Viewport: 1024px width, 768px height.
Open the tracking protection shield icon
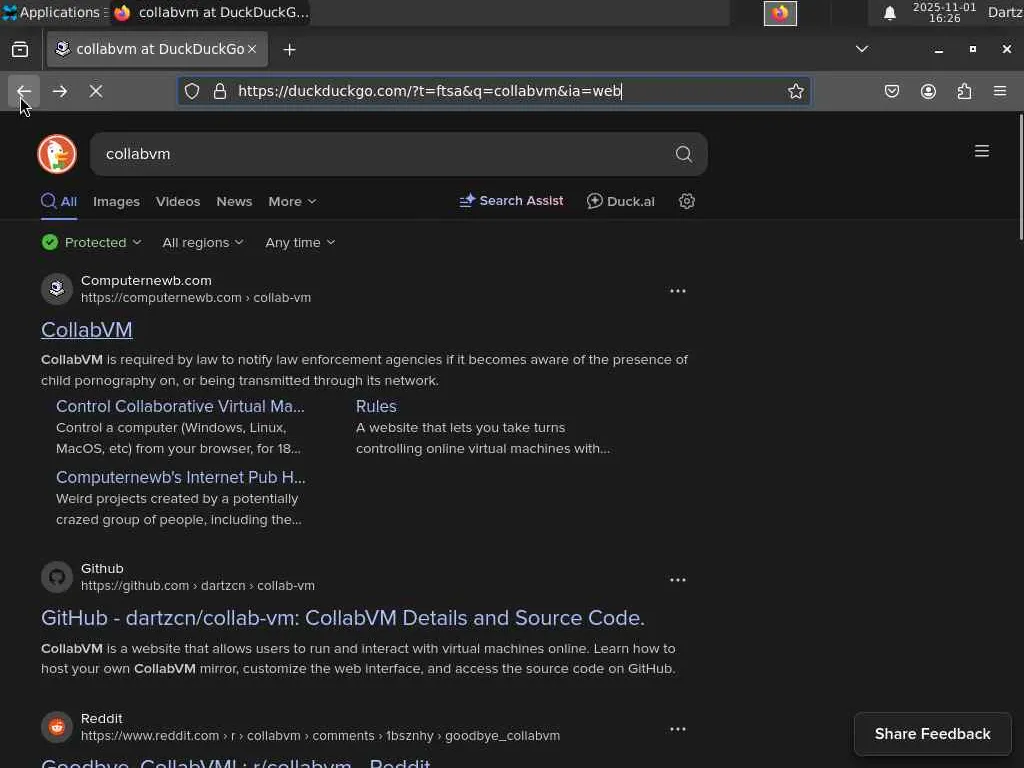coord(192,91)
